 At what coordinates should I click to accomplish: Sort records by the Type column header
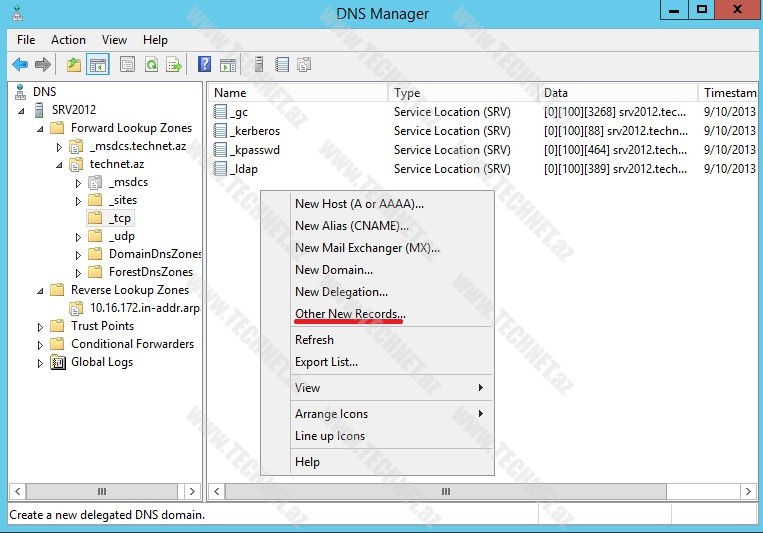[461, 93]
